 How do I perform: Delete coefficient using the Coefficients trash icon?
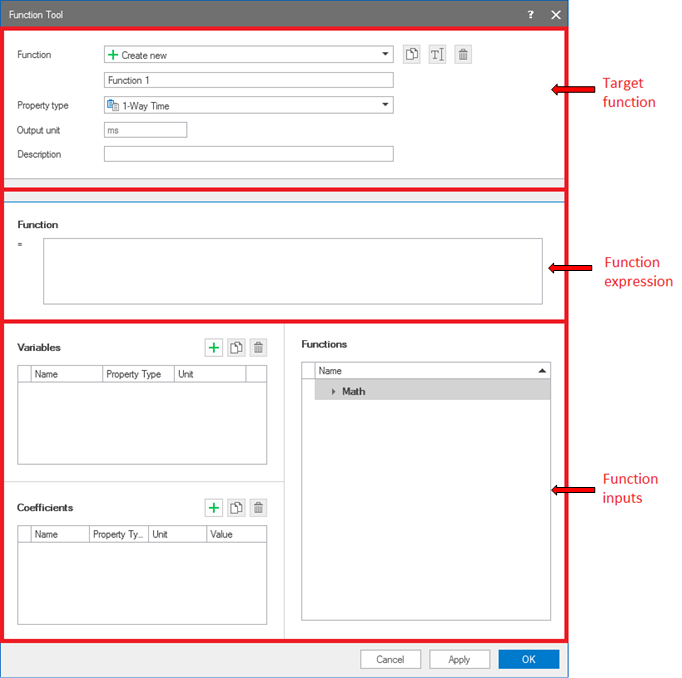click(258, 508)
